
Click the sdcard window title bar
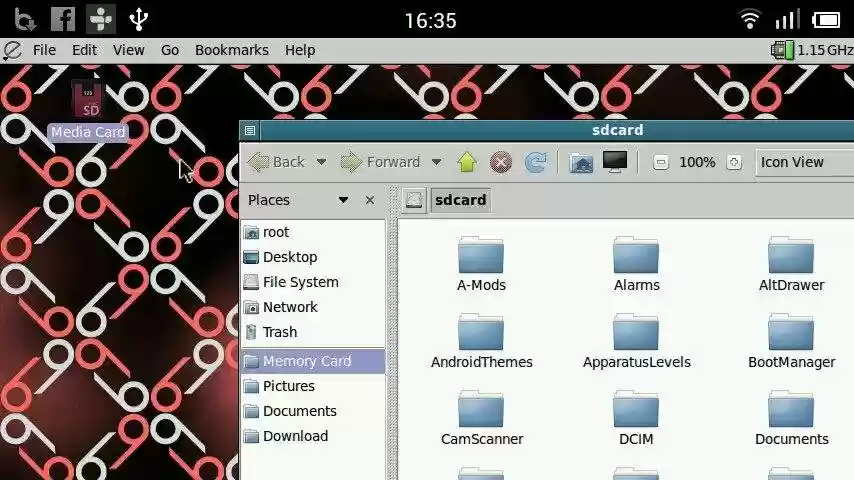click(557, 130)
